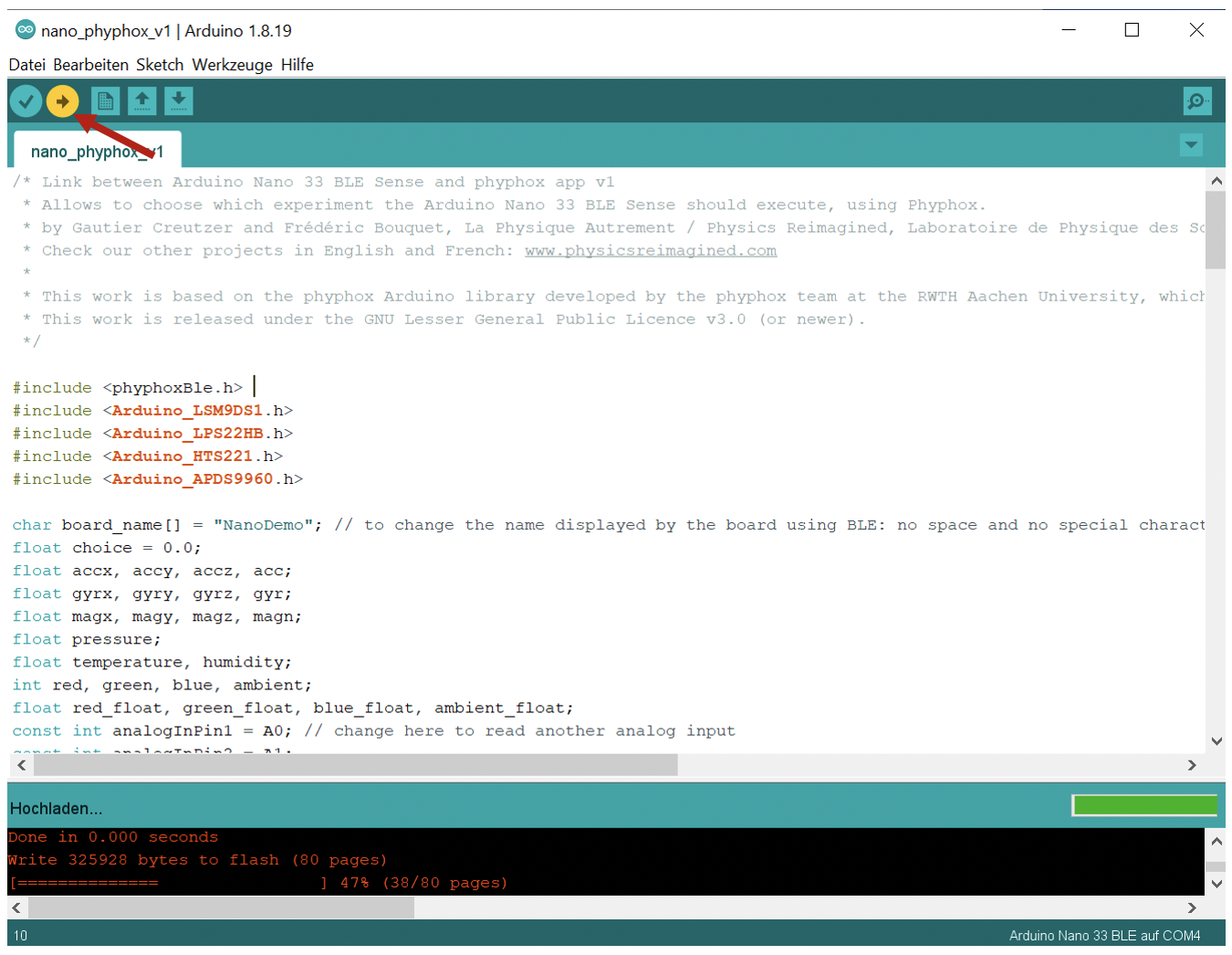Image resolution: width=1232 pixels, height=955 pixels.
Task: Click the Verify (compile) checkmark icon
Action: point(26,100)
